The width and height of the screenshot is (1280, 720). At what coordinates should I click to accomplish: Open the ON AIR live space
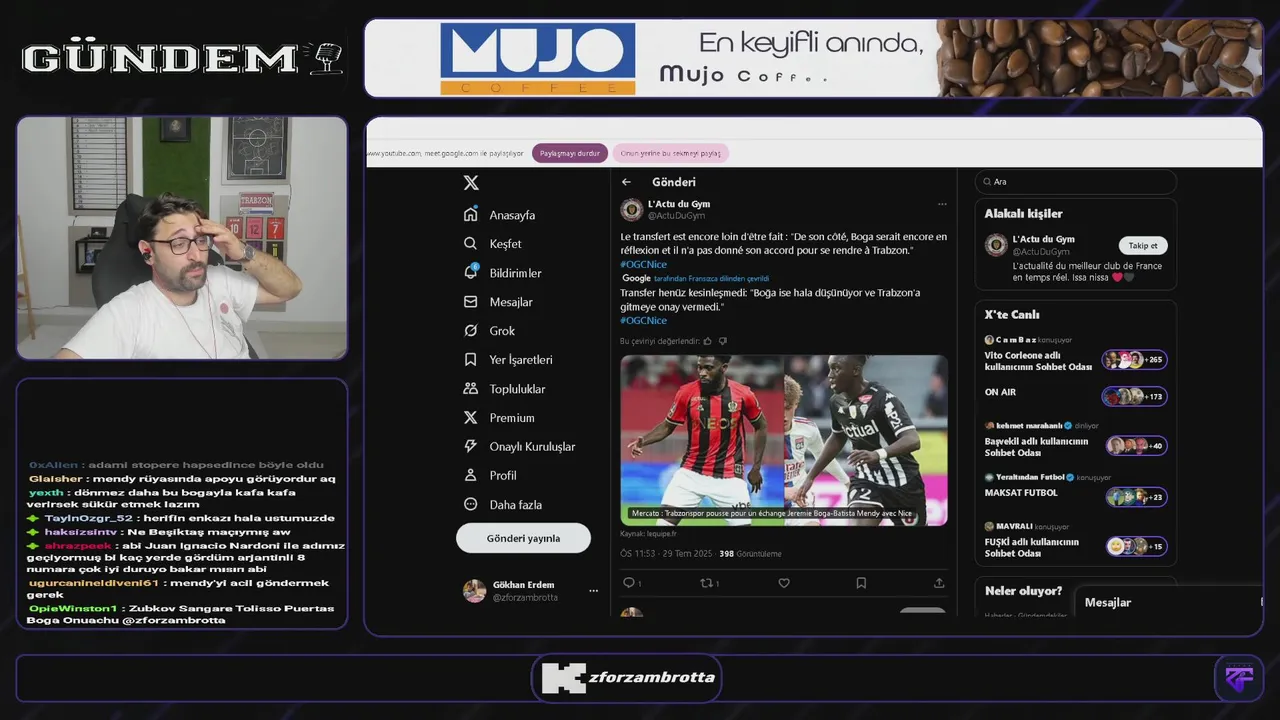[1000, 392]
